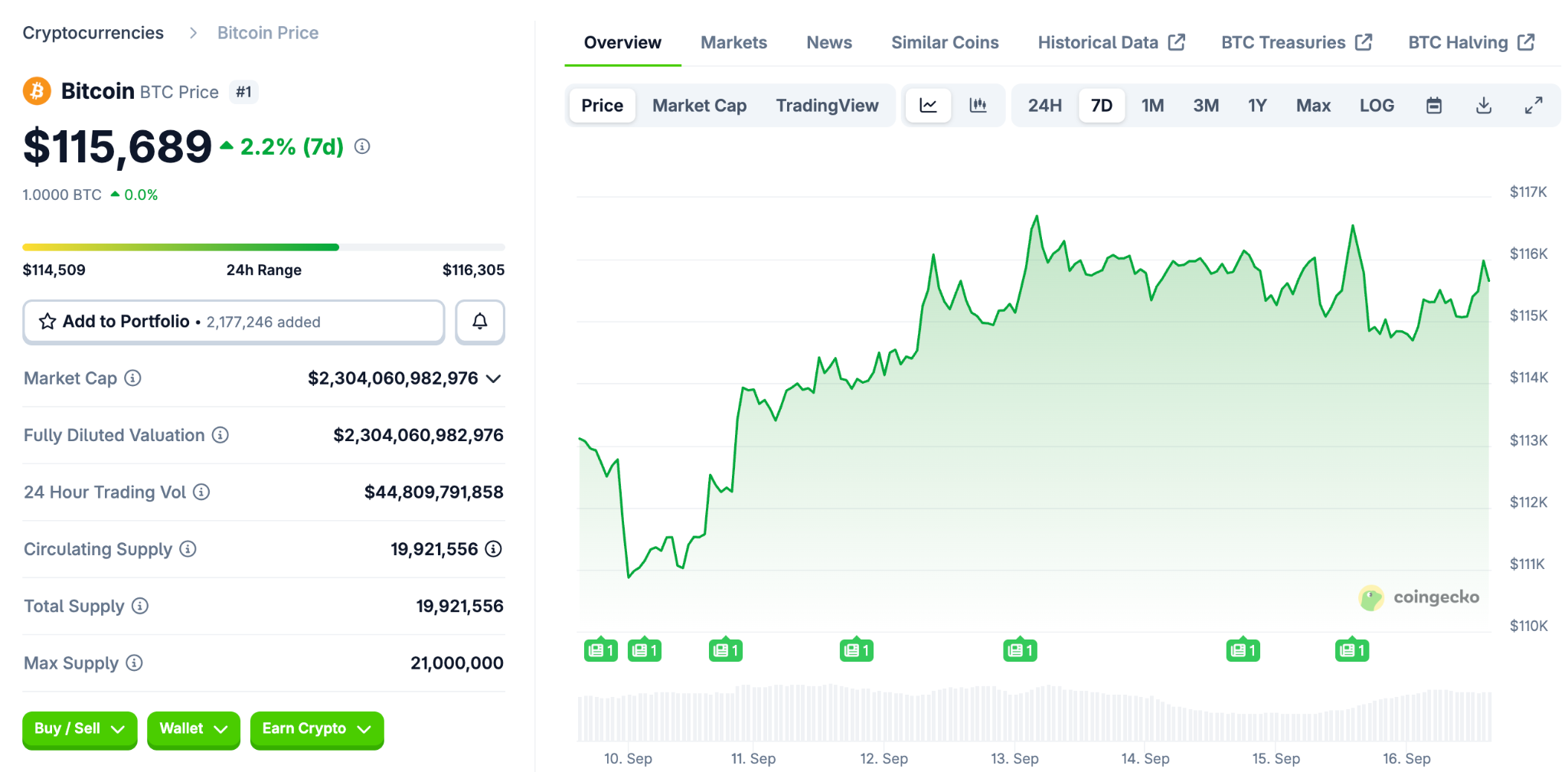Open news marker near 15 Sep
1568x772 pixels.
pos(1243,650)
